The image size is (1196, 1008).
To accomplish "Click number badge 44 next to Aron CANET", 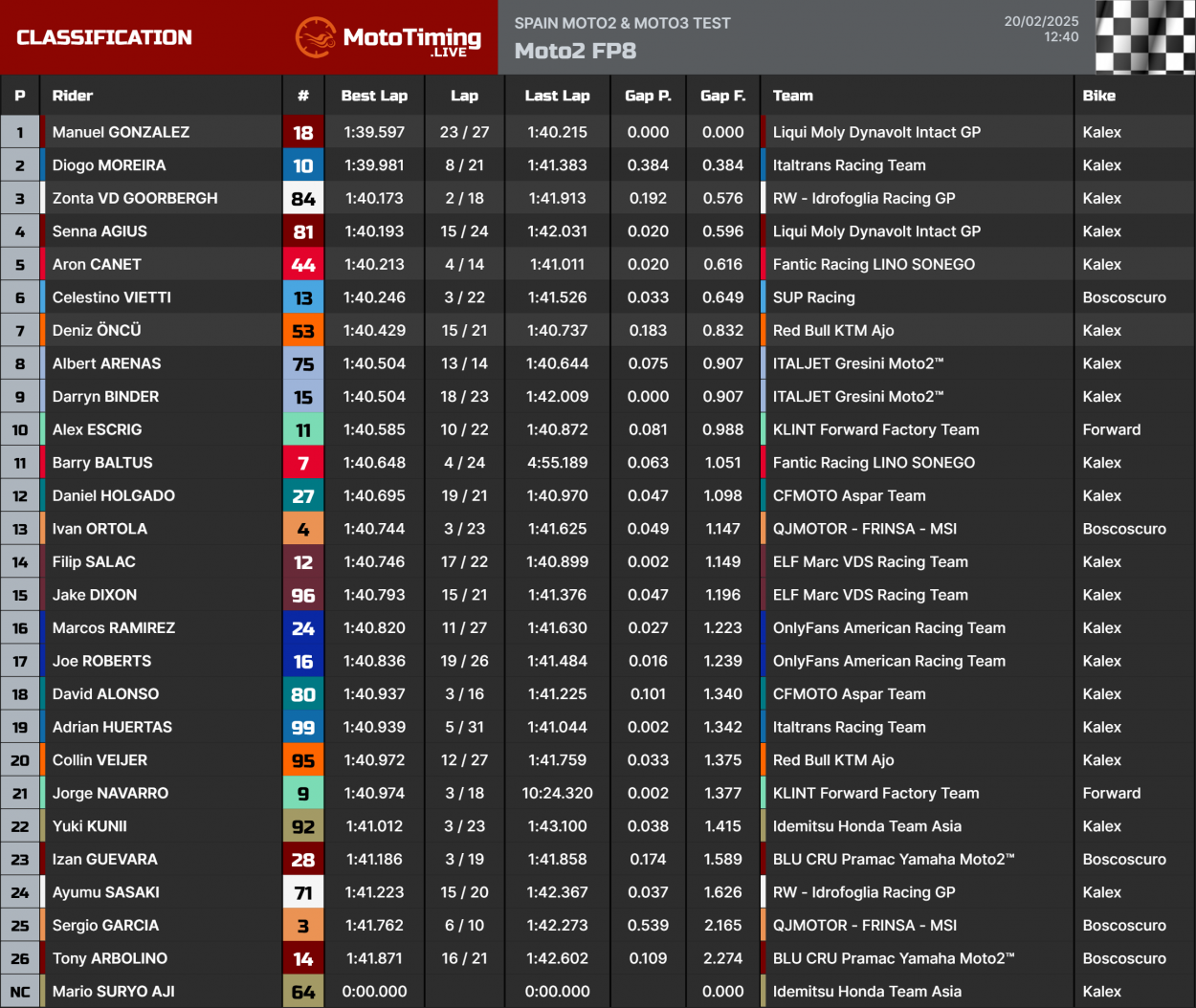I will (x=303, y=264).
